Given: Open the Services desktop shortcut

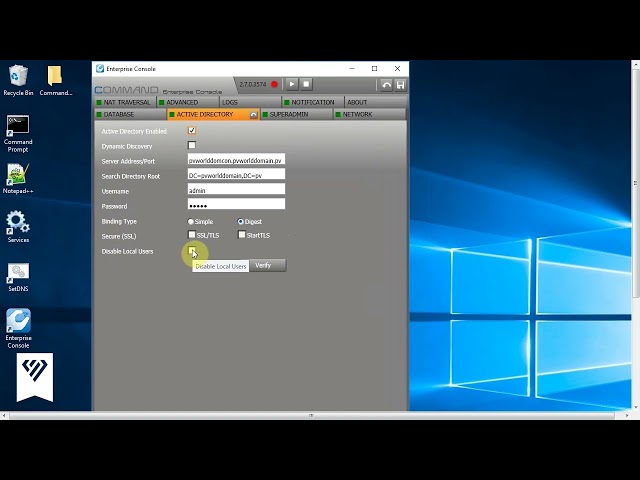Looking at the screenshot, I should (18, 227).
